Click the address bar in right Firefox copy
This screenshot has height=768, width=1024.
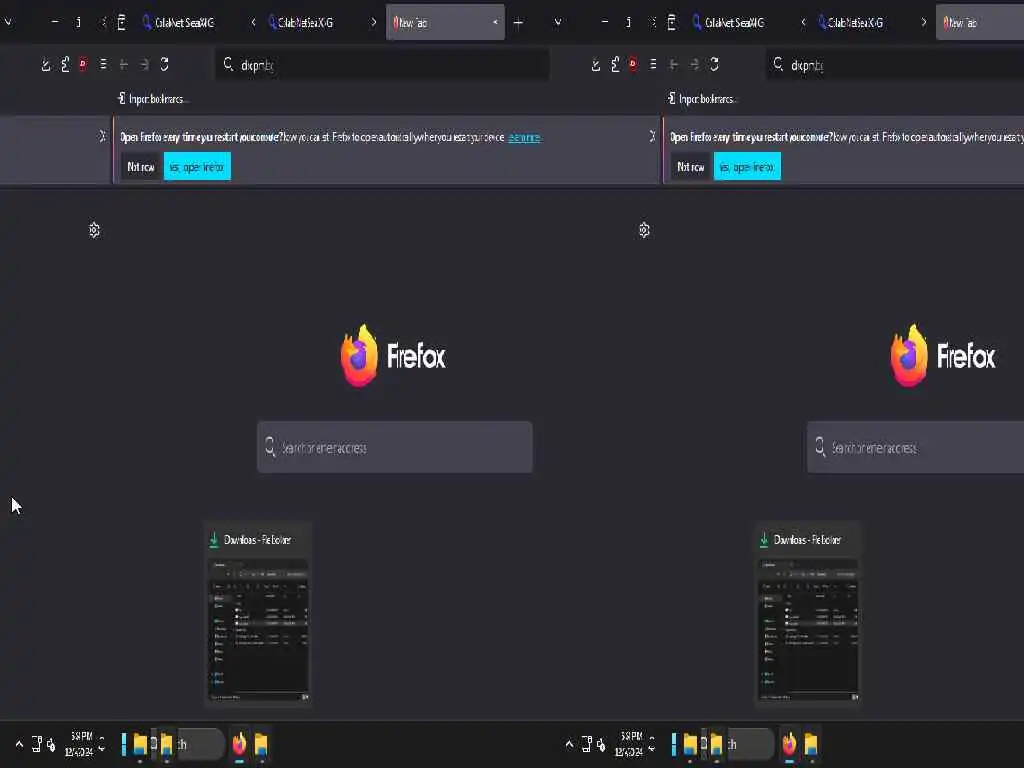point(895,65)
